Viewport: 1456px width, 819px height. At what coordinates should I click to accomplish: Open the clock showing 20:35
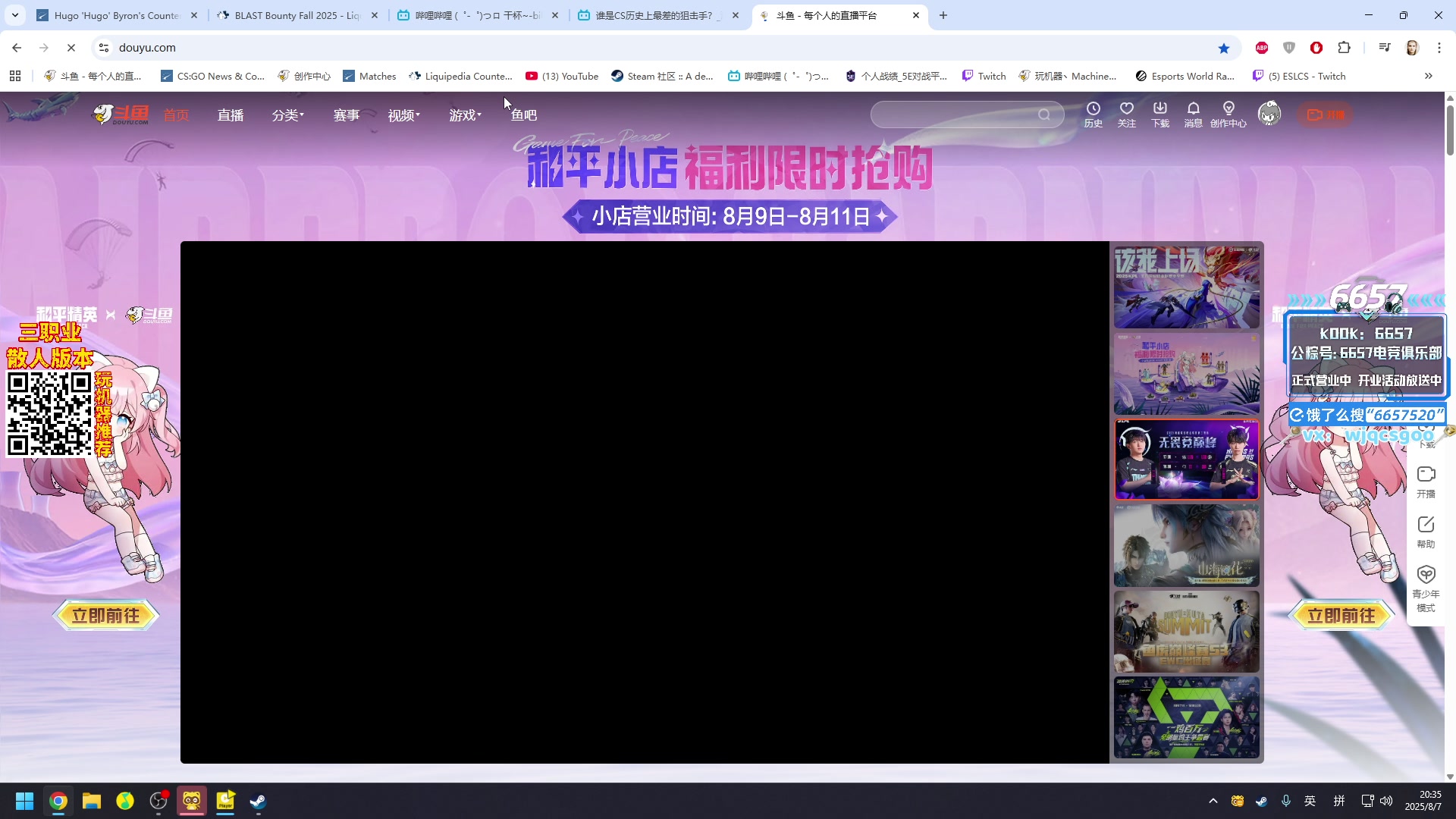[x=1423, y=801]
